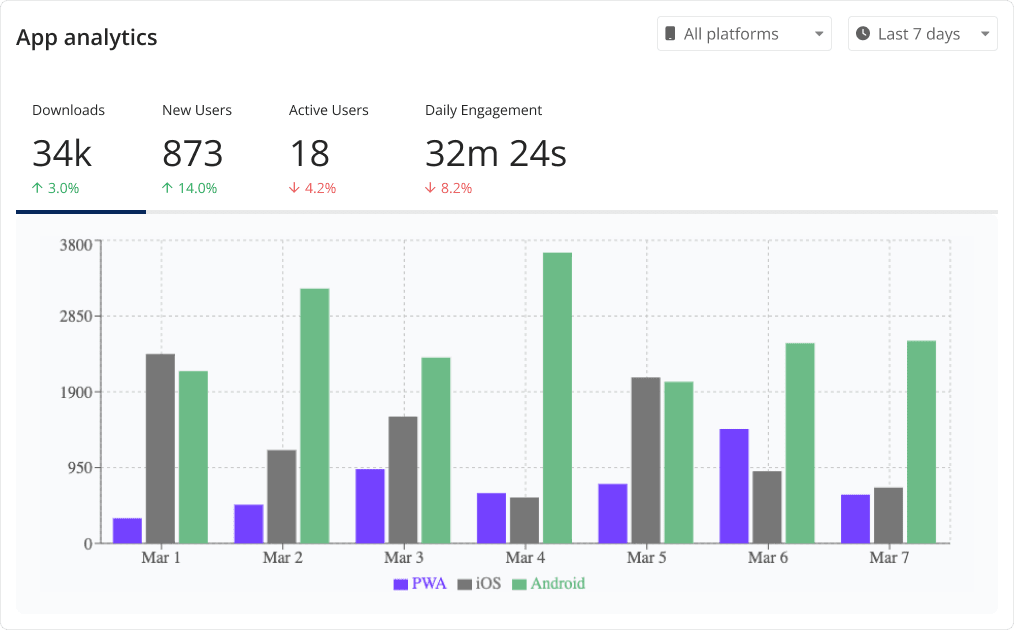This screenshot has height=630, width=1014.
Task: Click the PWA bar for Mar 6
Action: pos(734,486)
